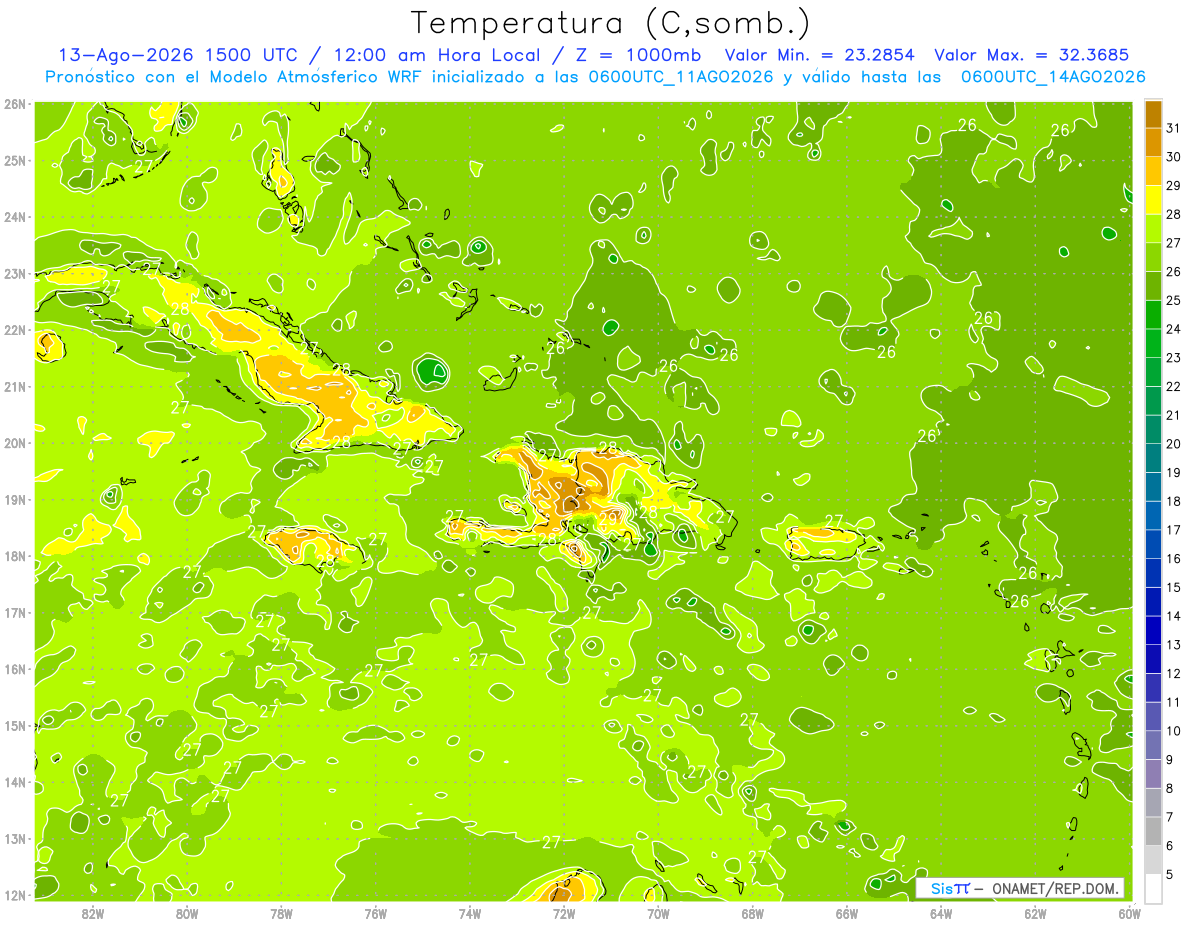Click the initialization time '0600UTC_11AGO2026'

pyautogui.click(x=683, y=77)
